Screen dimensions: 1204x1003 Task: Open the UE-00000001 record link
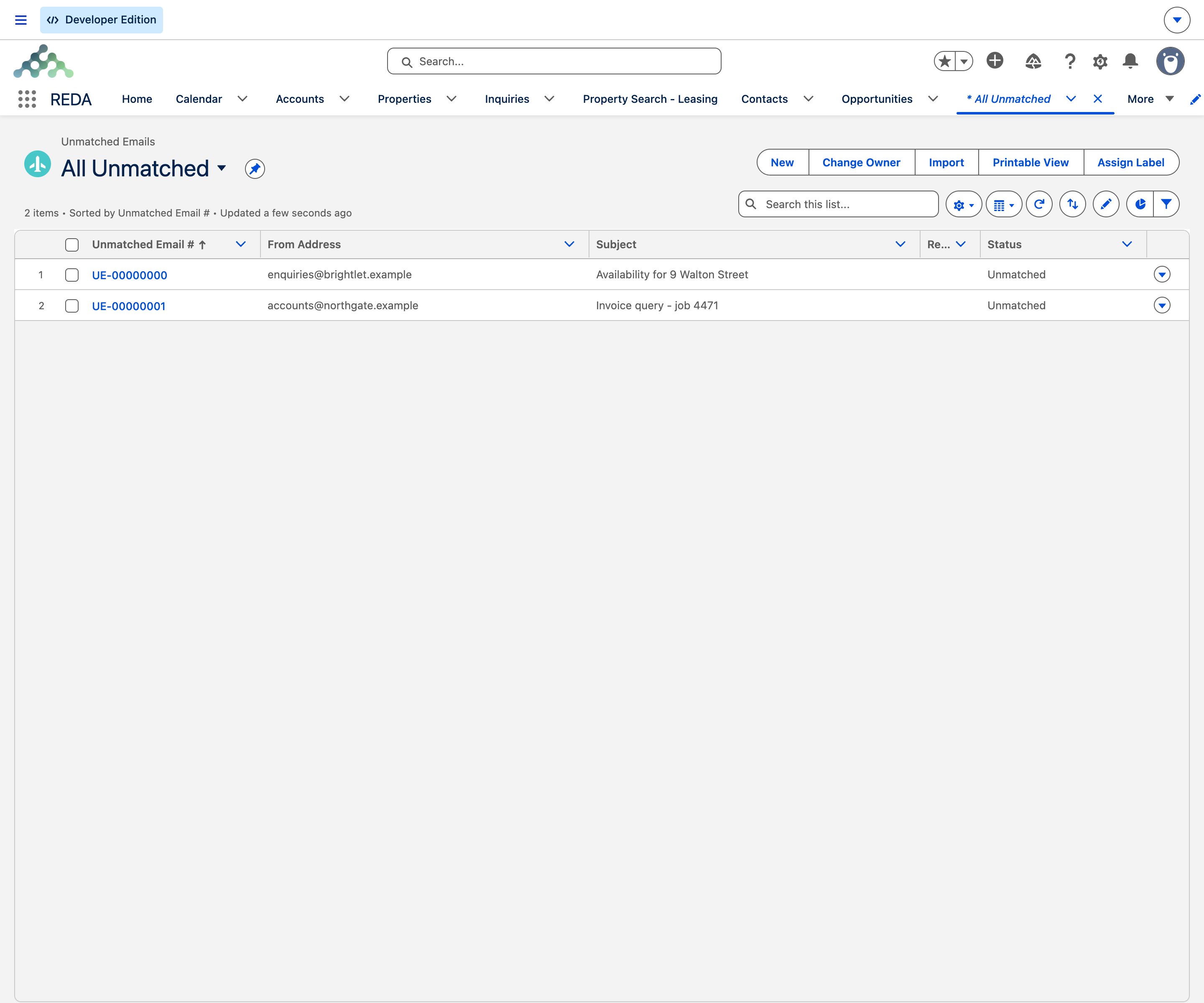point(129,306)
